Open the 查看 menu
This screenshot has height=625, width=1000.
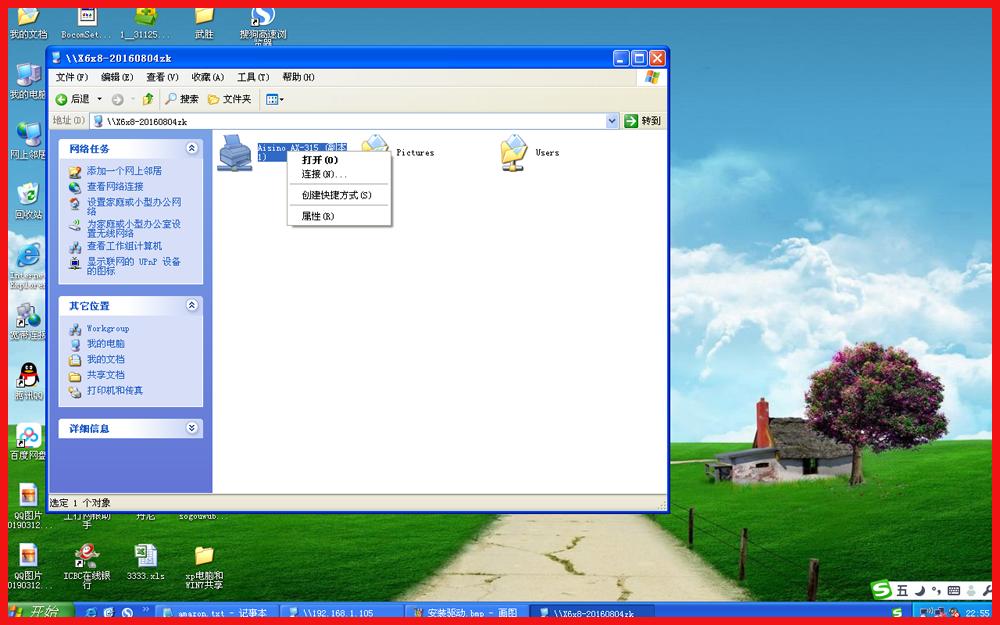click(160, 77)
